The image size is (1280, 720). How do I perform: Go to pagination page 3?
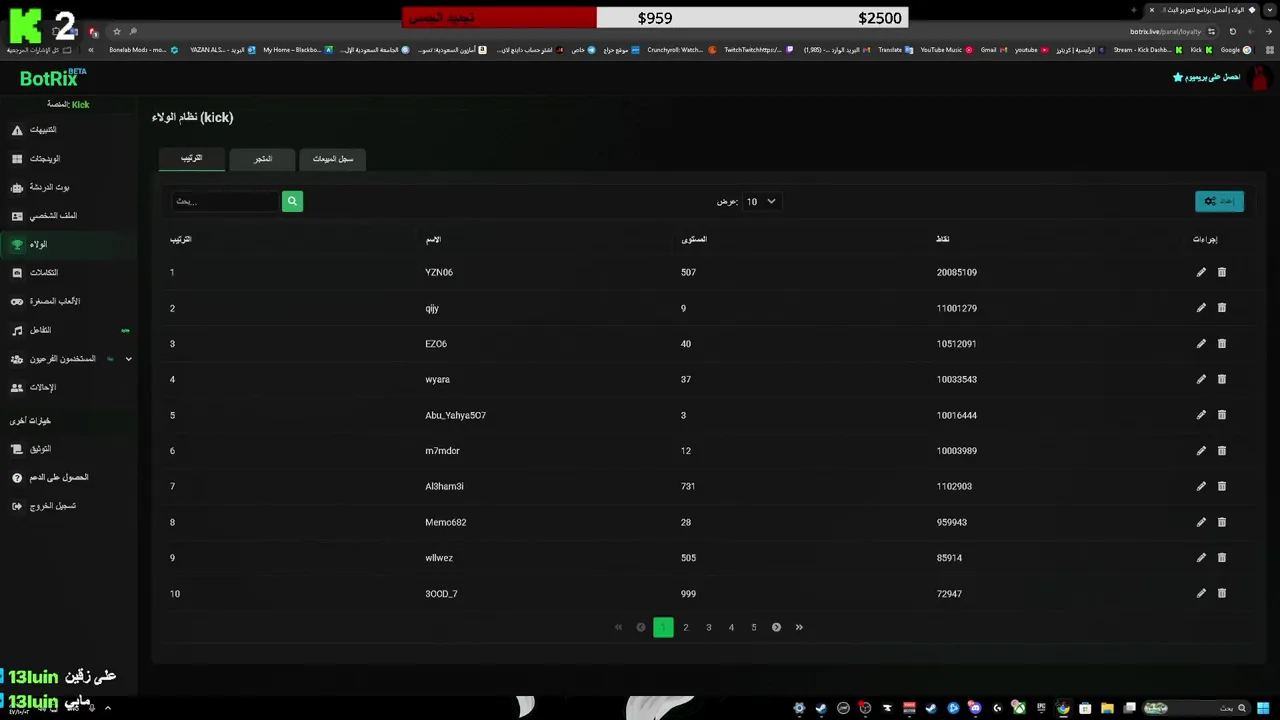pyautogui.click(x=709, y=627)
